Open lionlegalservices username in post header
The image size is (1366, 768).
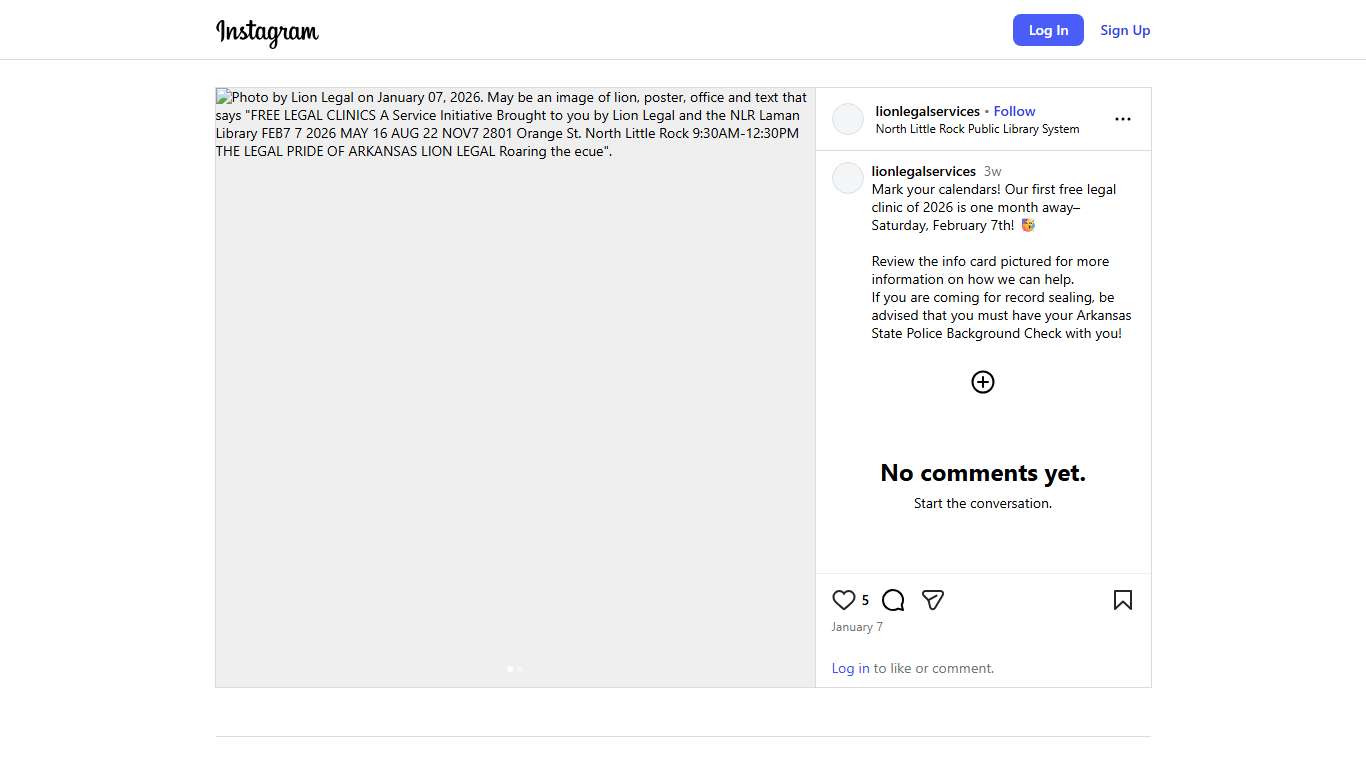[x=927, y=111]
